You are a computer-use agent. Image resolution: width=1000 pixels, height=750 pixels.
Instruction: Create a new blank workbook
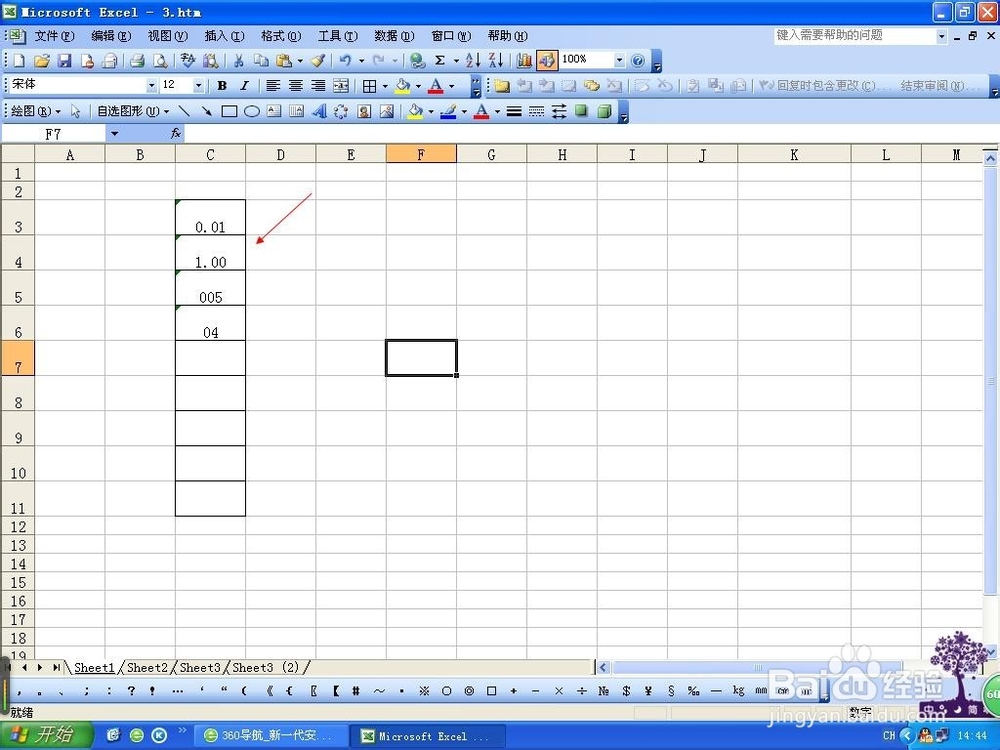(19, 61)
